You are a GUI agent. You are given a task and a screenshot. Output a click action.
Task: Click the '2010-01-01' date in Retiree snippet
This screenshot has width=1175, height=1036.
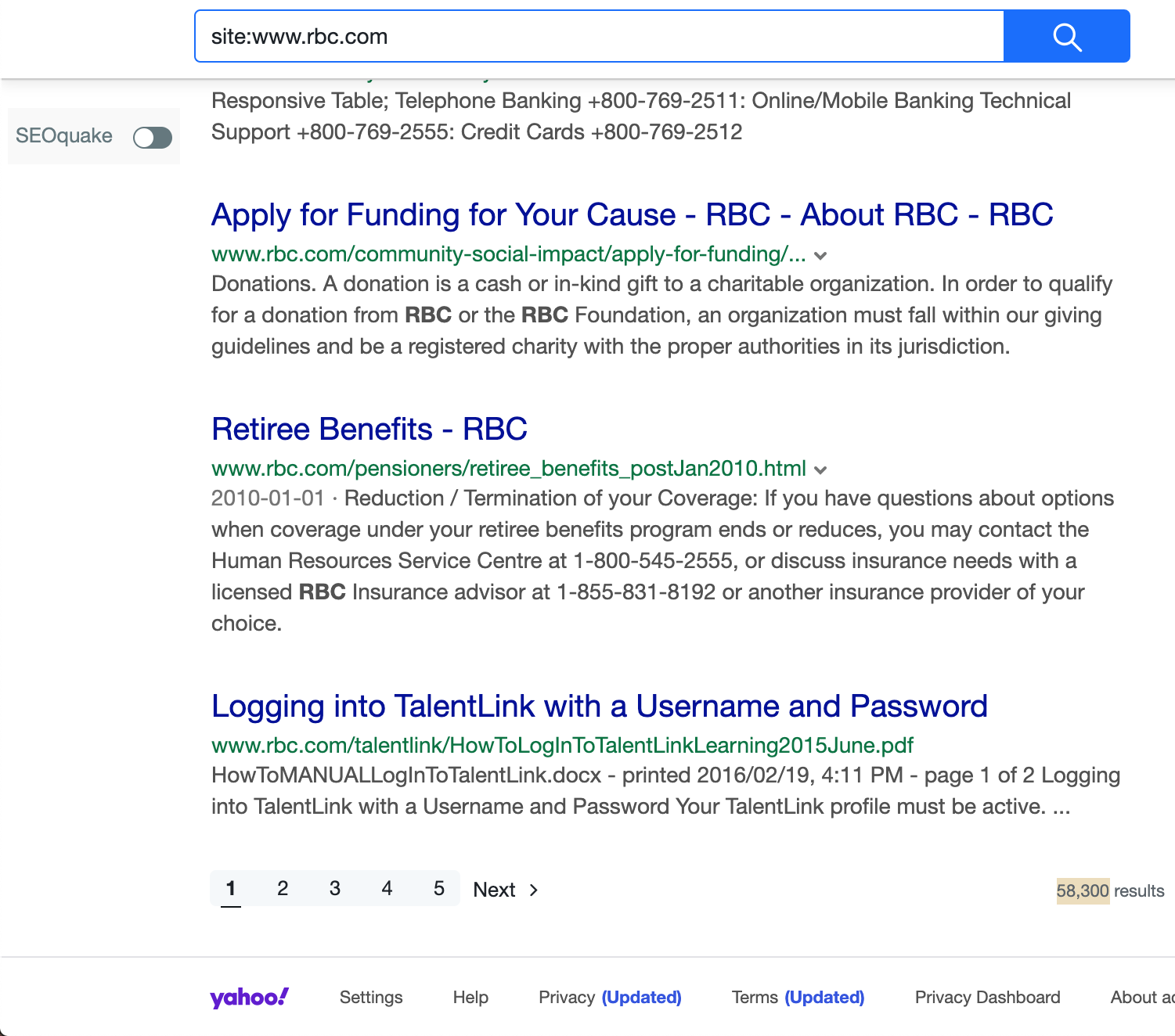click(x=268, y=498)
